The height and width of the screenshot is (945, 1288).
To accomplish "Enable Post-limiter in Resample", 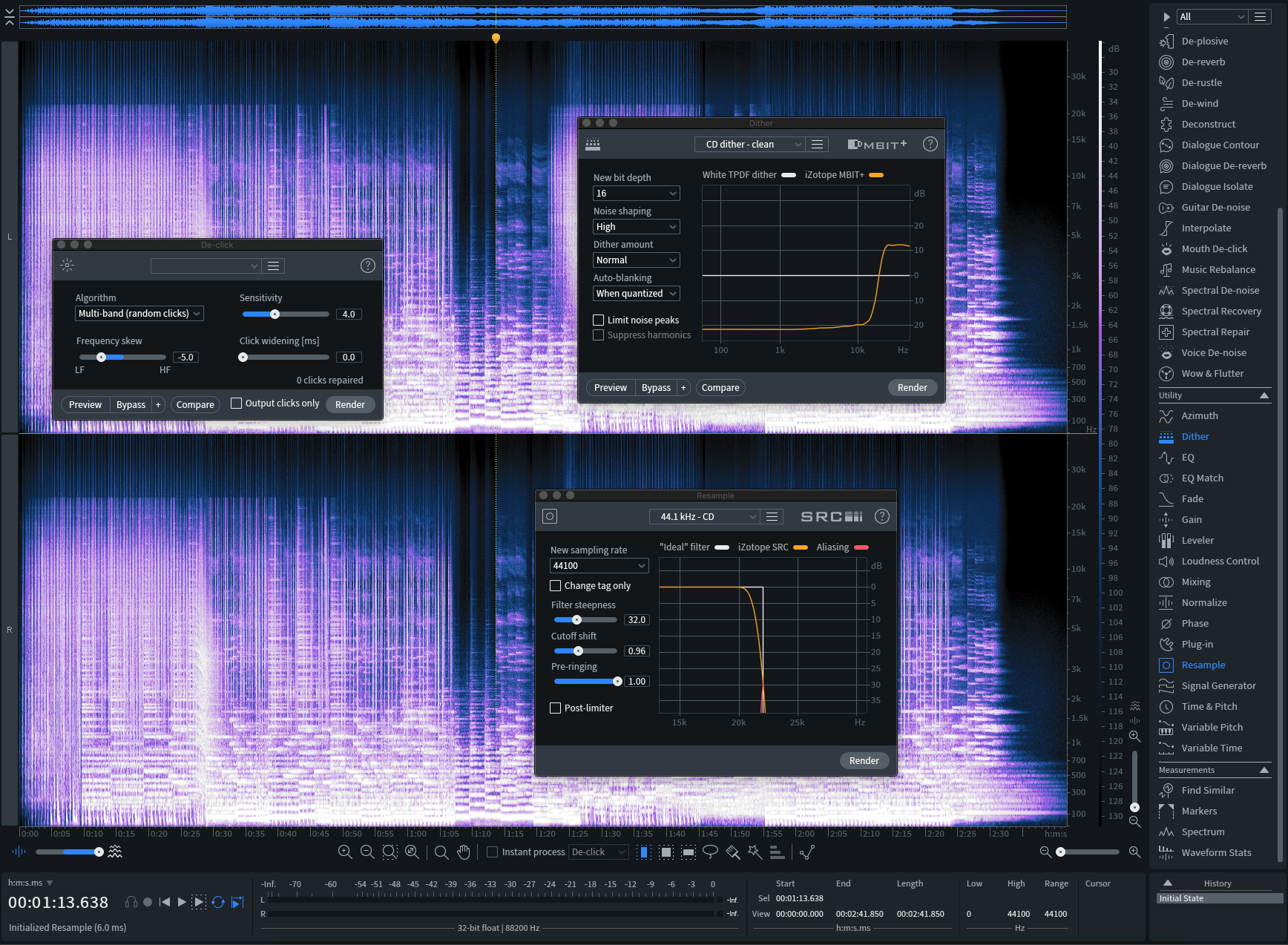I will pos(555,708).
